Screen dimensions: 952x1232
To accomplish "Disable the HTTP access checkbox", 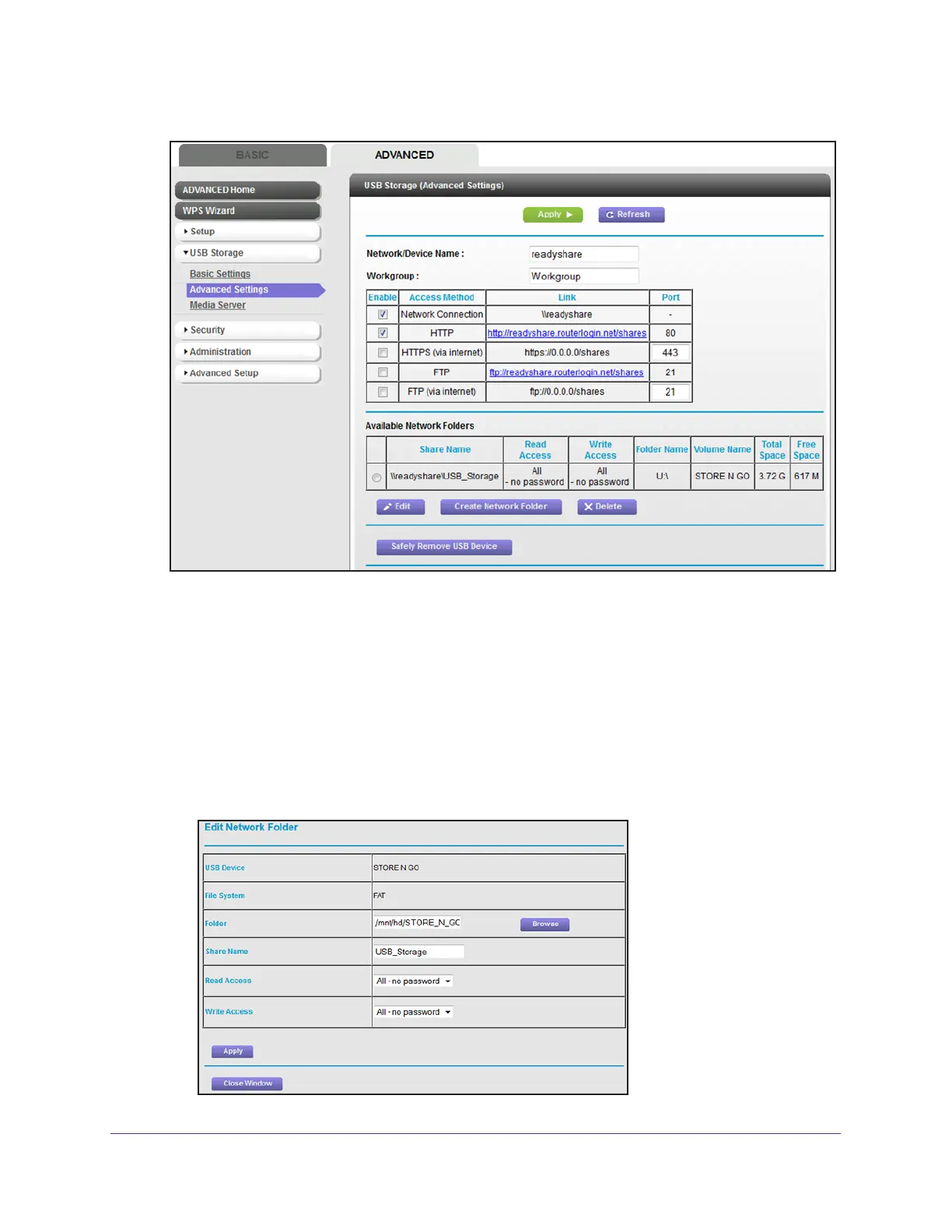I will coord(383,333).
